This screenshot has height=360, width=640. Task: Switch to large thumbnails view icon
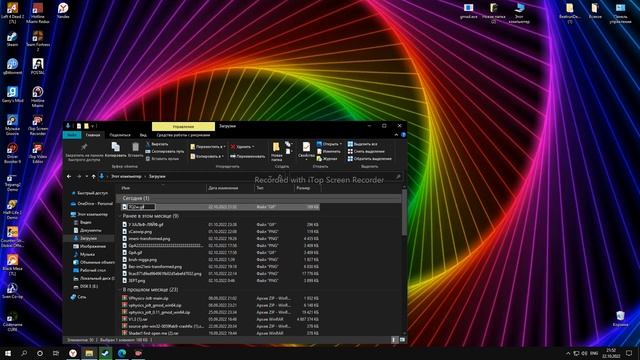[x=402, y=340]
